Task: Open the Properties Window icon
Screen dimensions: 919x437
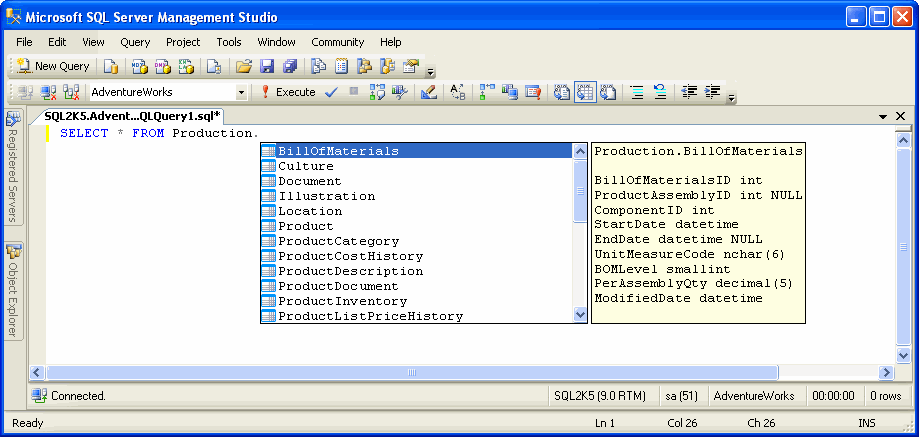Action: click(x=412, y=66)
